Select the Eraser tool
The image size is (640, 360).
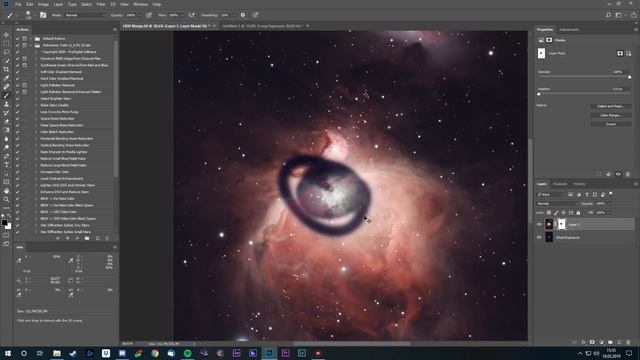coord(6,121)
